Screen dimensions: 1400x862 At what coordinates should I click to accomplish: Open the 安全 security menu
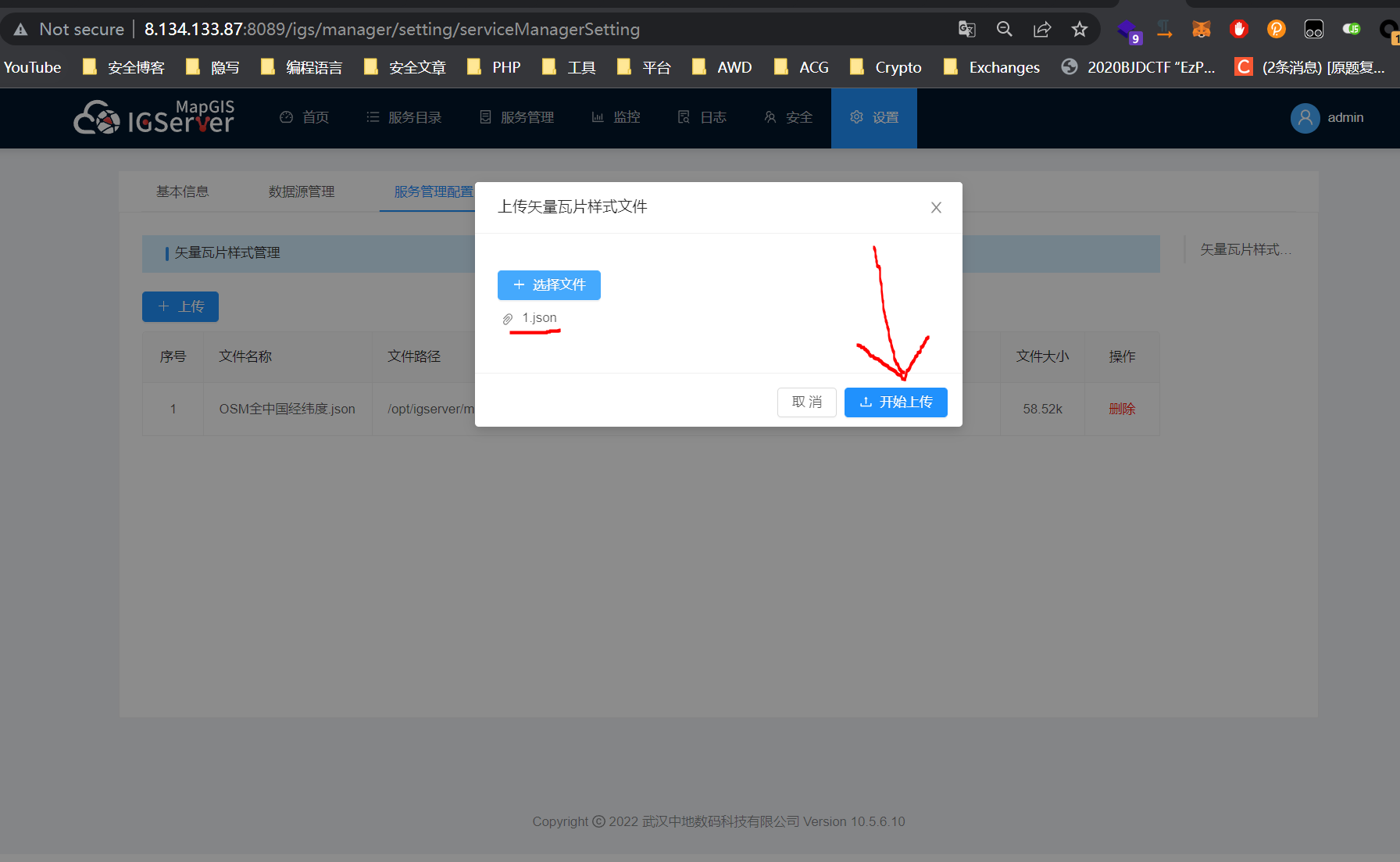(x=788, y=117)
